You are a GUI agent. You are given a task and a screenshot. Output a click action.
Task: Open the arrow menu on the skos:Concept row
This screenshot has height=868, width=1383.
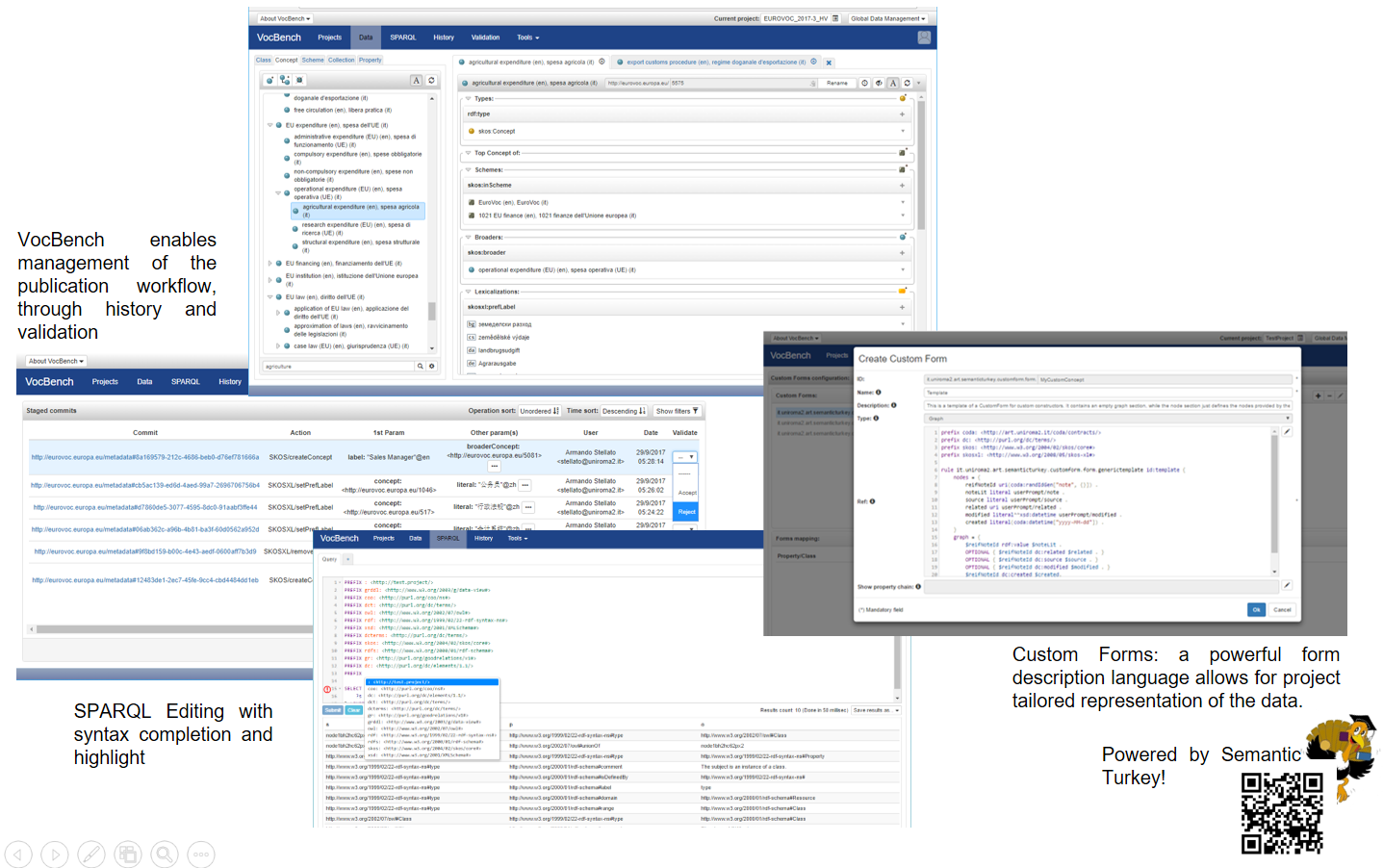click(x=903, y=131)
